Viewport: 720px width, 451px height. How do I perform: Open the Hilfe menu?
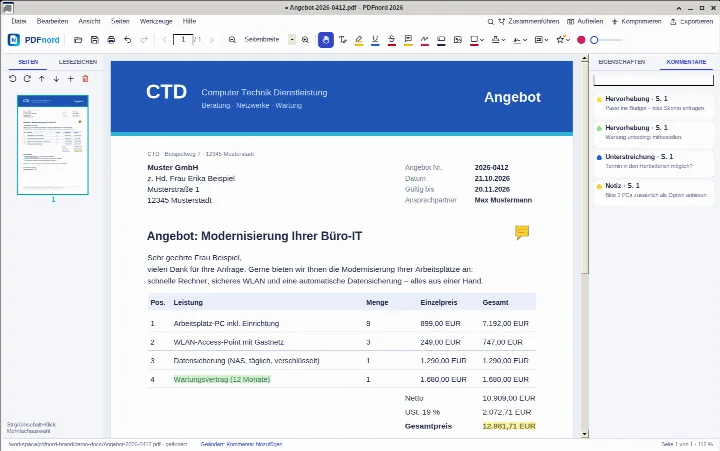(x=189, y=21)
